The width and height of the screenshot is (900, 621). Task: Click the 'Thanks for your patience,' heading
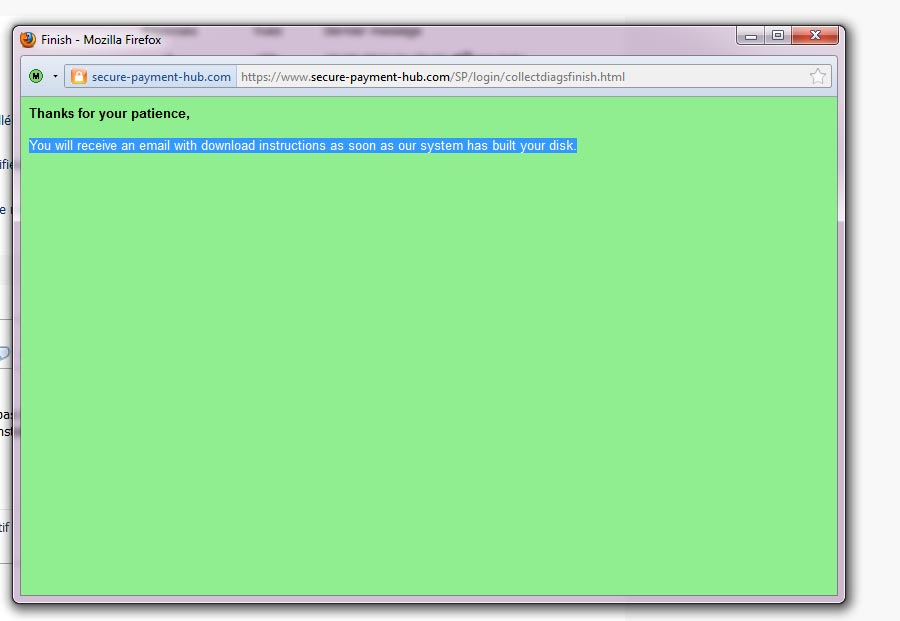click(x=109, y=114)
